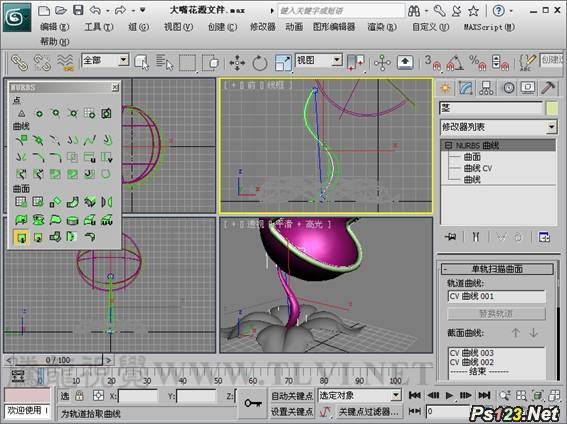Activate the Select and Scale tool

[283, 63]
